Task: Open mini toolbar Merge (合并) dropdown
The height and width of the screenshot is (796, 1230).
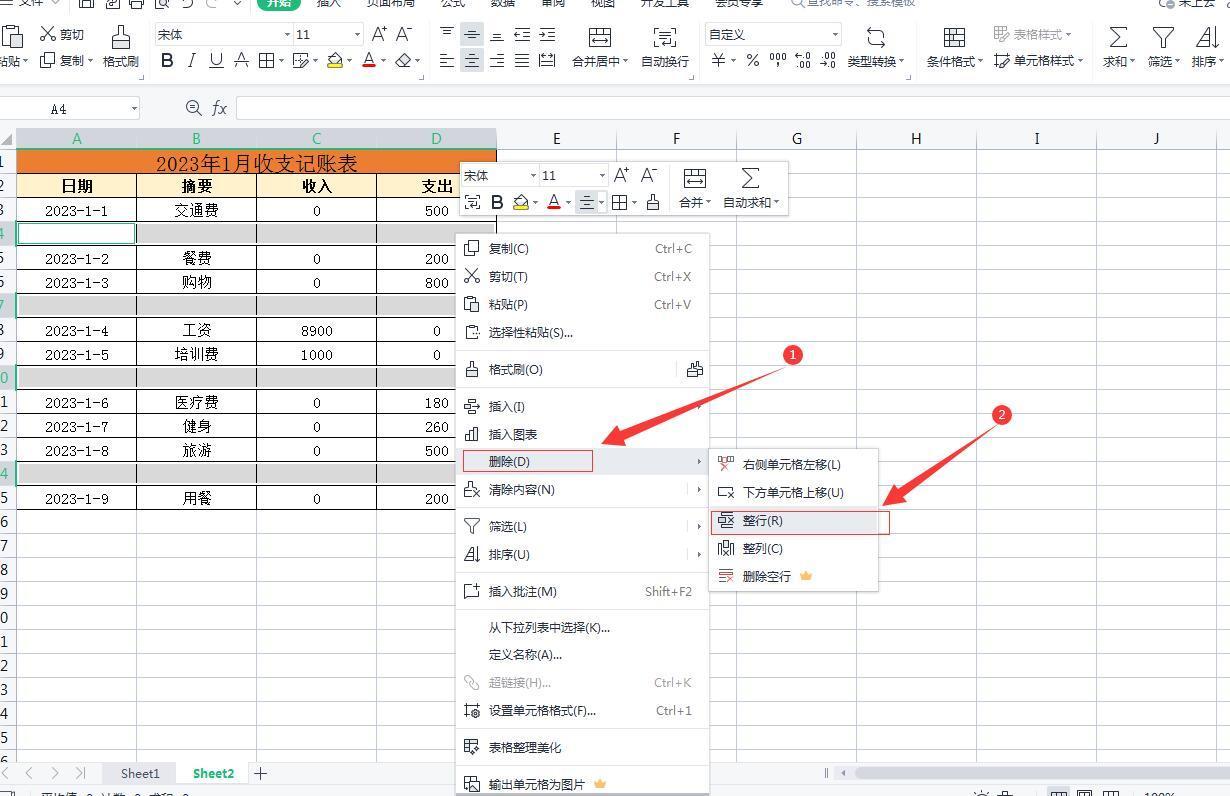Action: point(709,202)
